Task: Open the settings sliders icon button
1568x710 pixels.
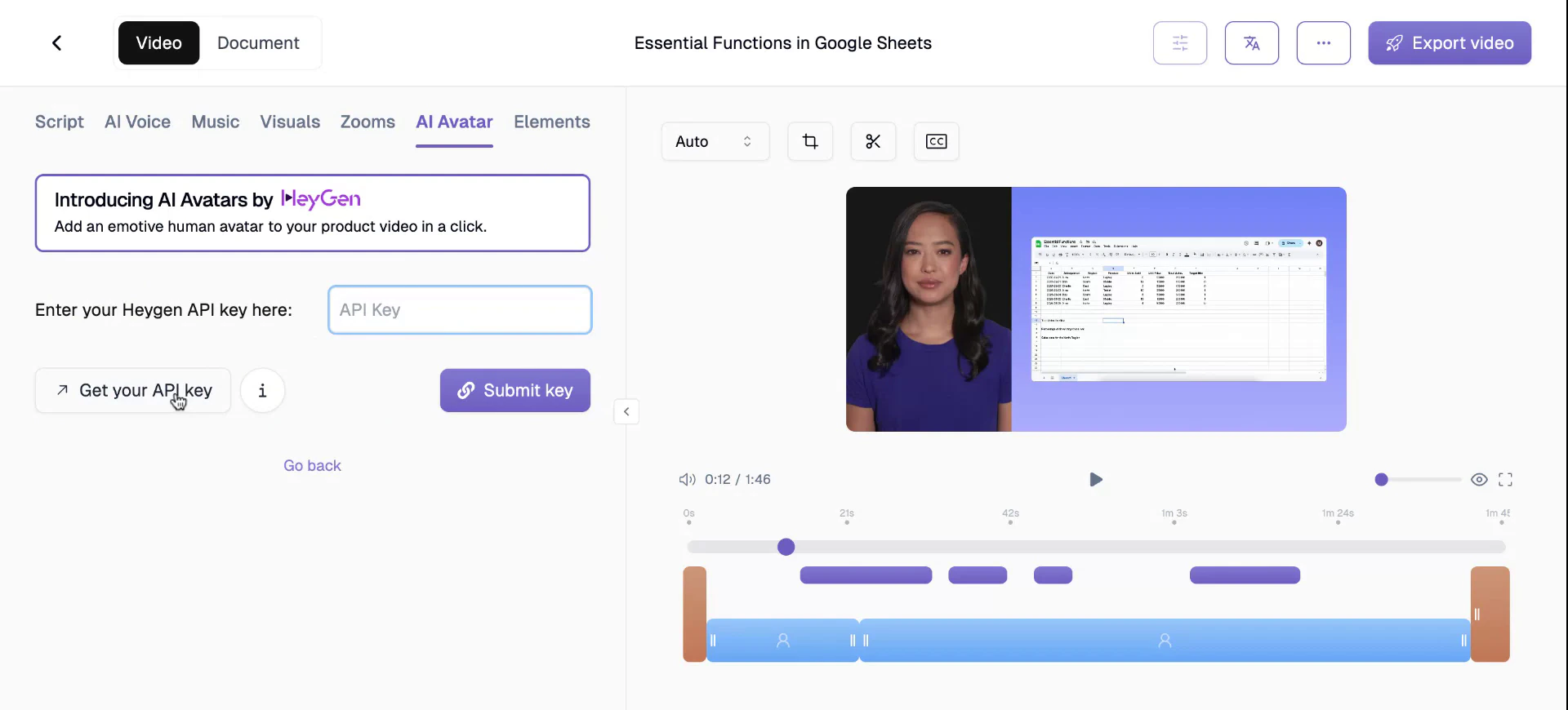Action: tap(1180, 43)
